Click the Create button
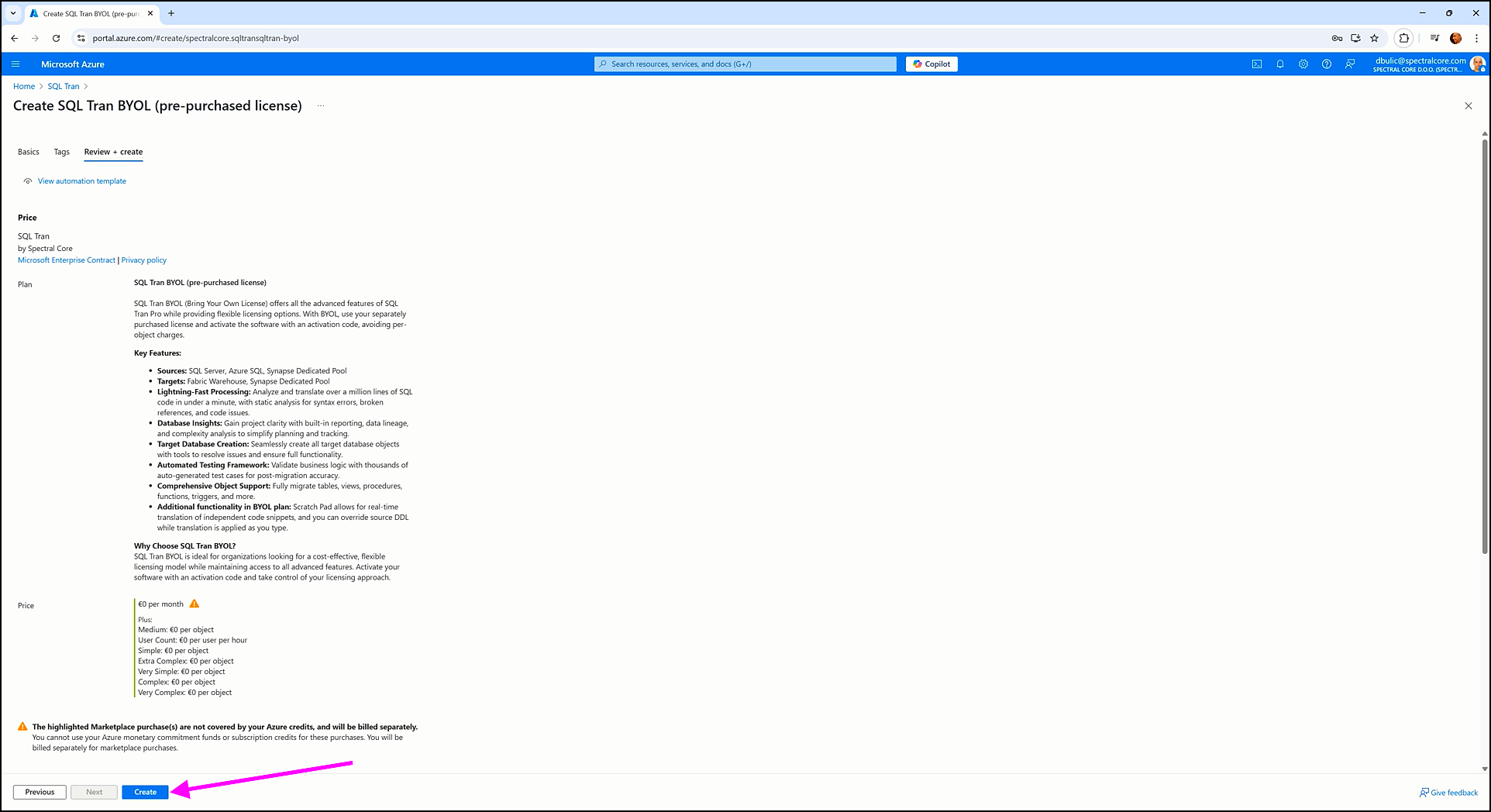 tap(145, 792)
